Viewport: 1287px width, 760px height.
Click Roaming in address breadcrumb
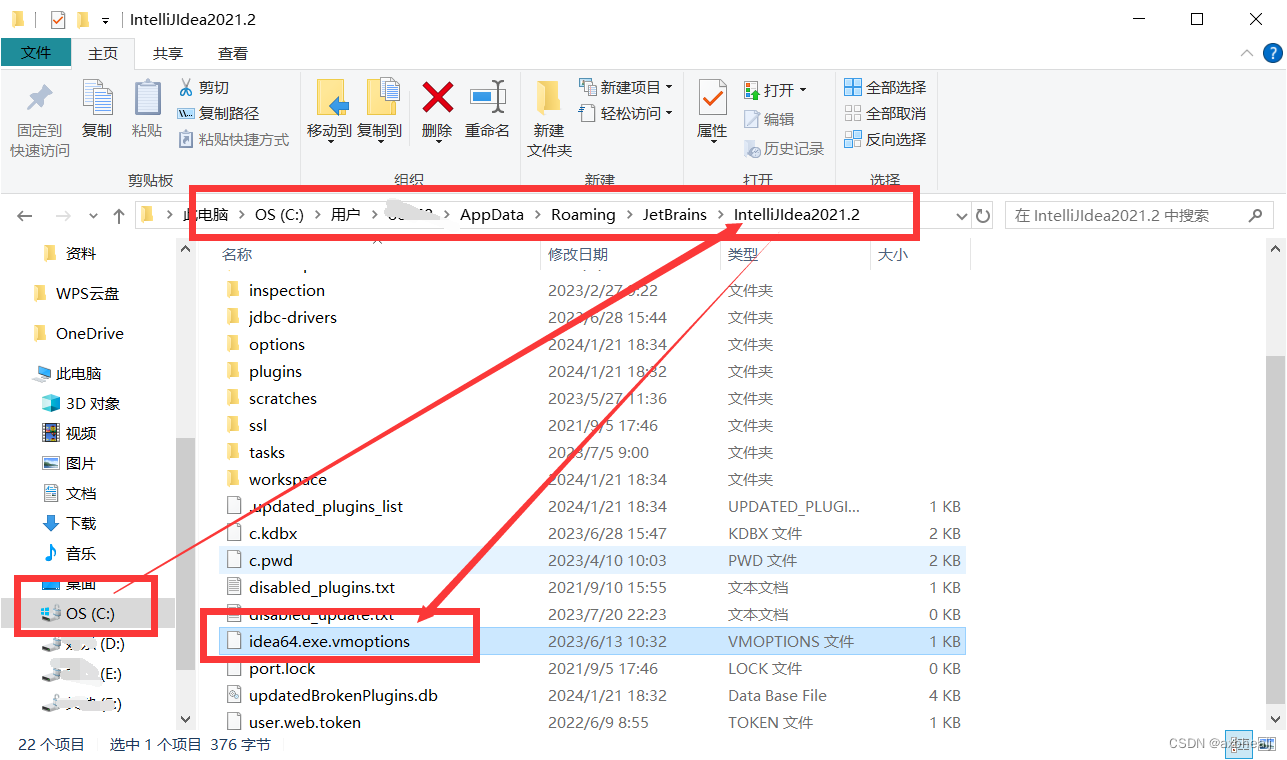(583, 214)
